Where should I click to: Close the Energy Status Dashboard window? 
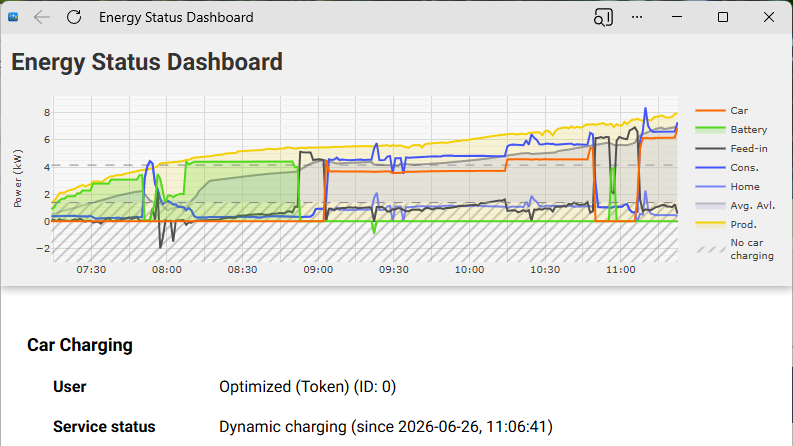tap(769, 17)
